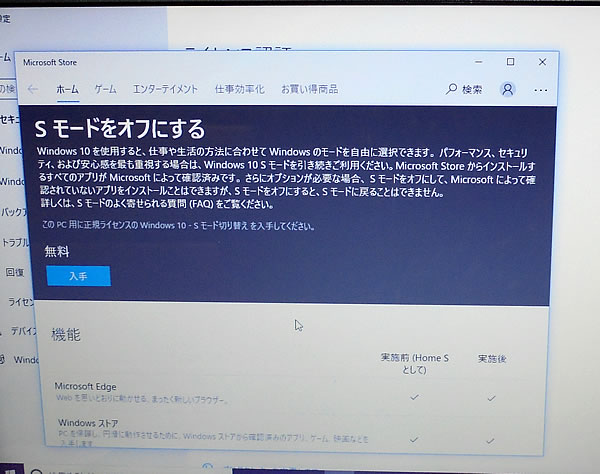Click the back arrow in Microsoft Store
The height and width of the screenshot is (474, 600).
pos(33,89)
